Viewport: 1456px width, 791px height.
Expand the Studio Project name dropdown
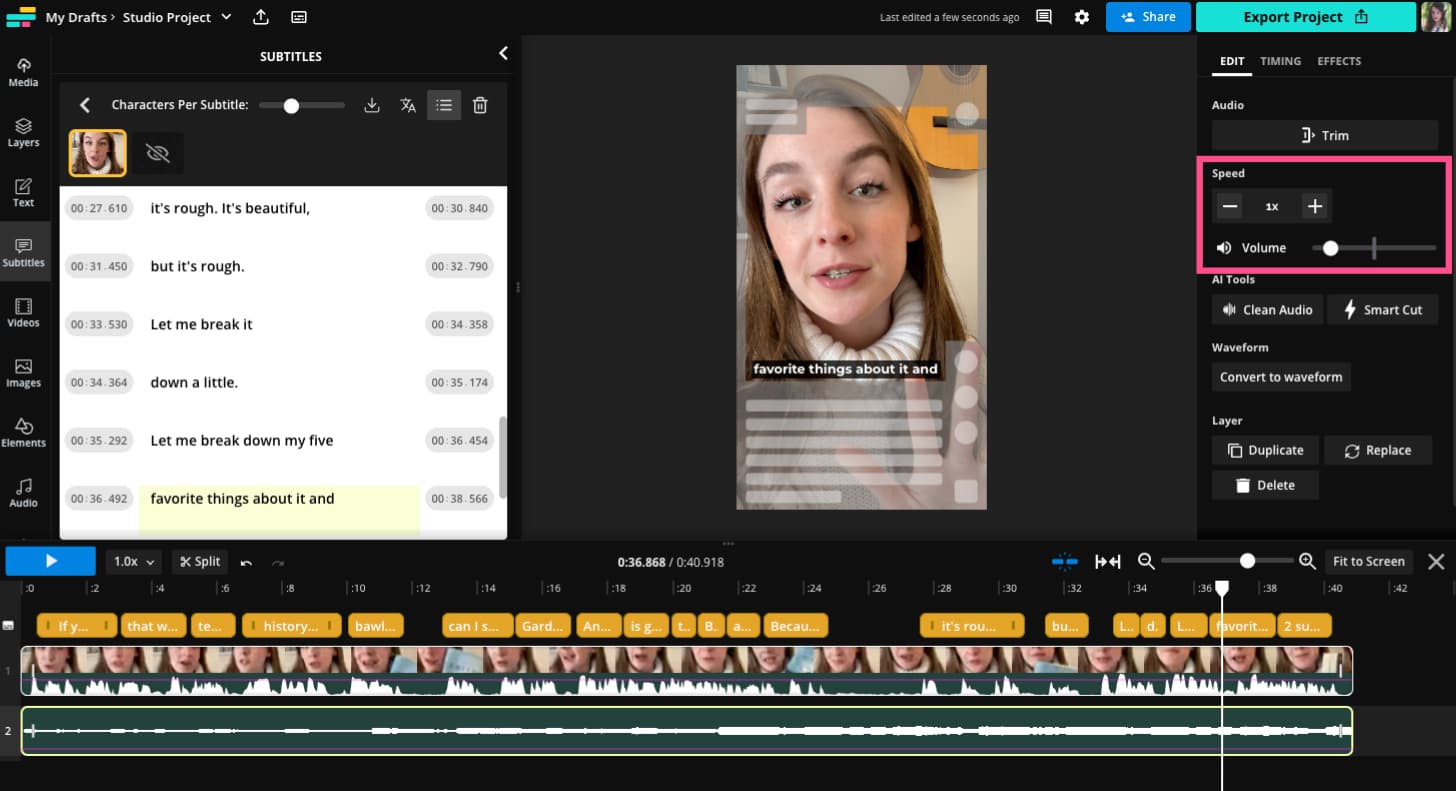pos(226,17)
